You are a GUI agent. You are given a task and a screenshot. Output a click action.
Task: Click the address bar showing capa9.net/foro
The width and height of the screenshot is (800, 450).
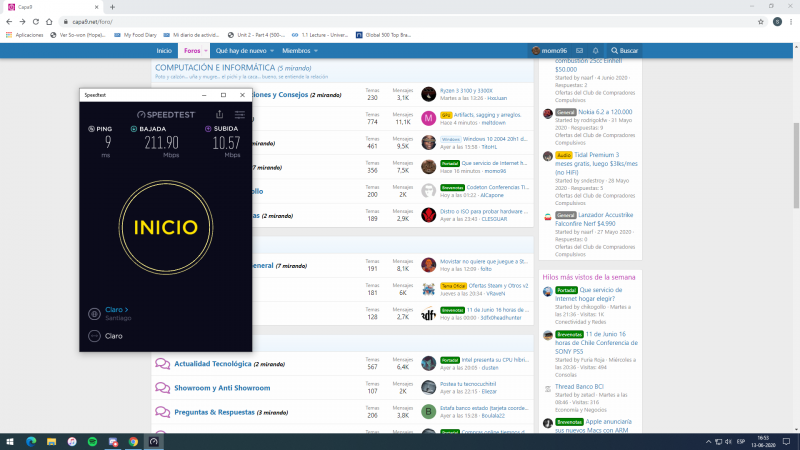click(300, 20)
